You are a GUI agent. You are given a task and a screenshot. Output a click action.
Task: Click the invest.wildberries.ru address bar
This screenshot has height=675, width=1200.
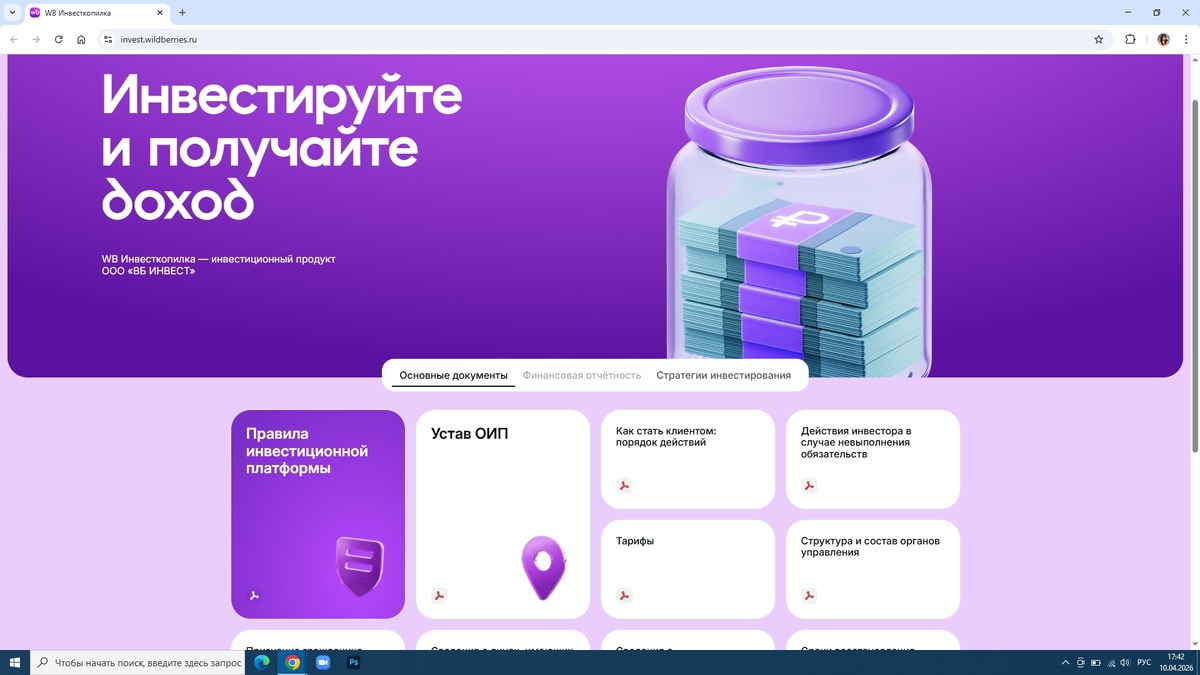(600, 40)
